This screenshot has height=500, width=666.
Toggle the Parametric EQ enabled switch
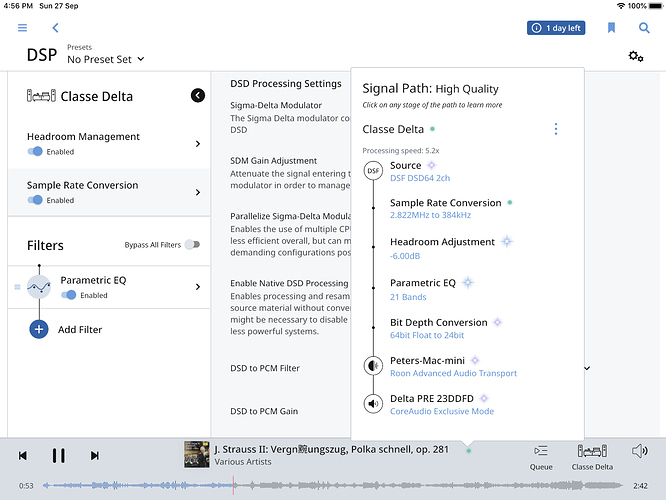[x=68, y=295]
